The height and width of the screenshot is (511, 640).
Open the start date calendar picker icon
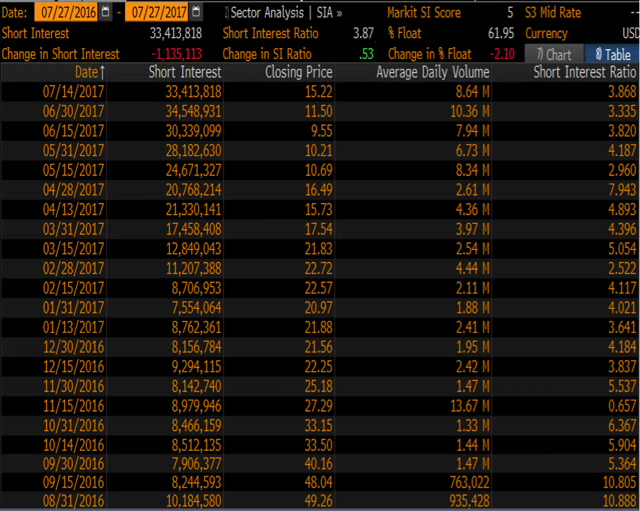tap(105, 12)
